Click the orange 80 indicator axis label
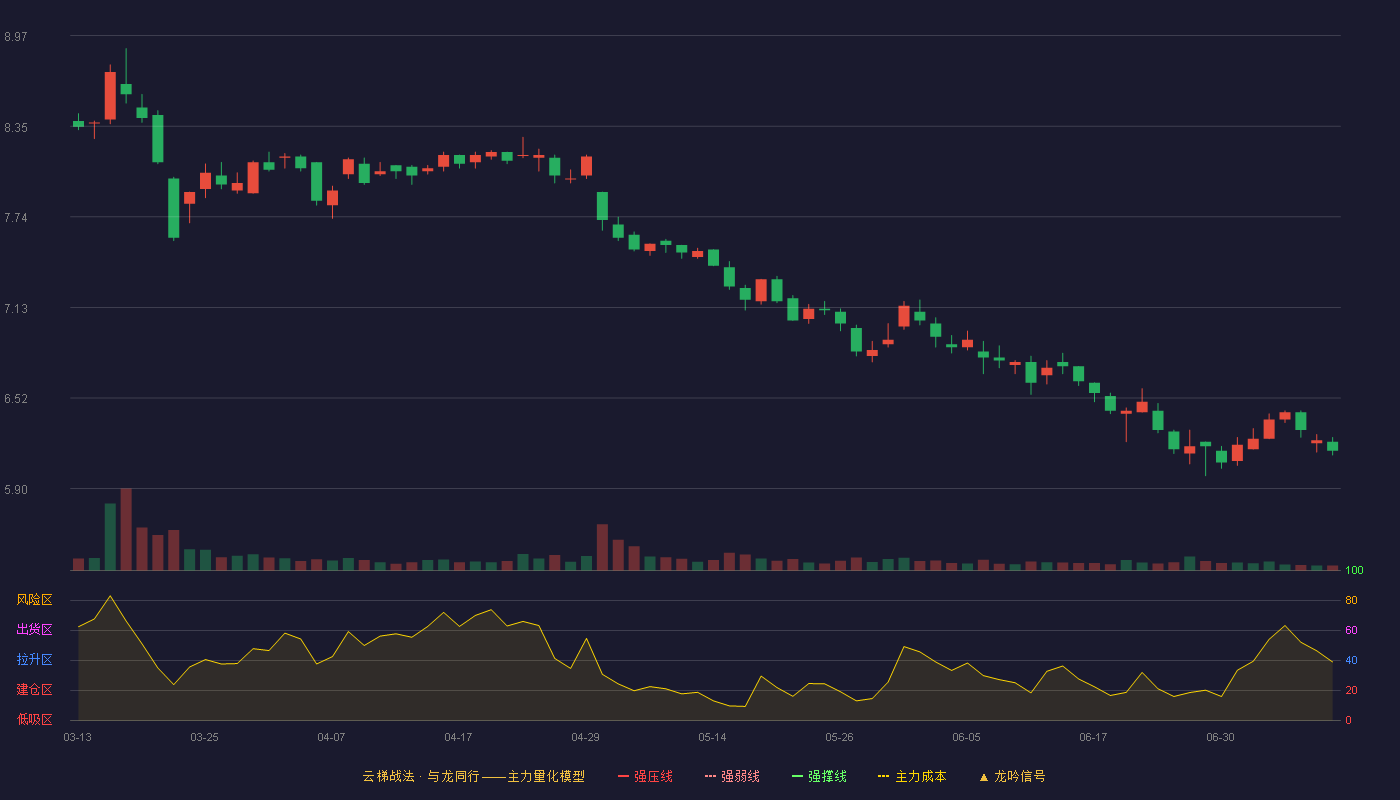This screenshot has width=1400, height=800. point(1351,600)
